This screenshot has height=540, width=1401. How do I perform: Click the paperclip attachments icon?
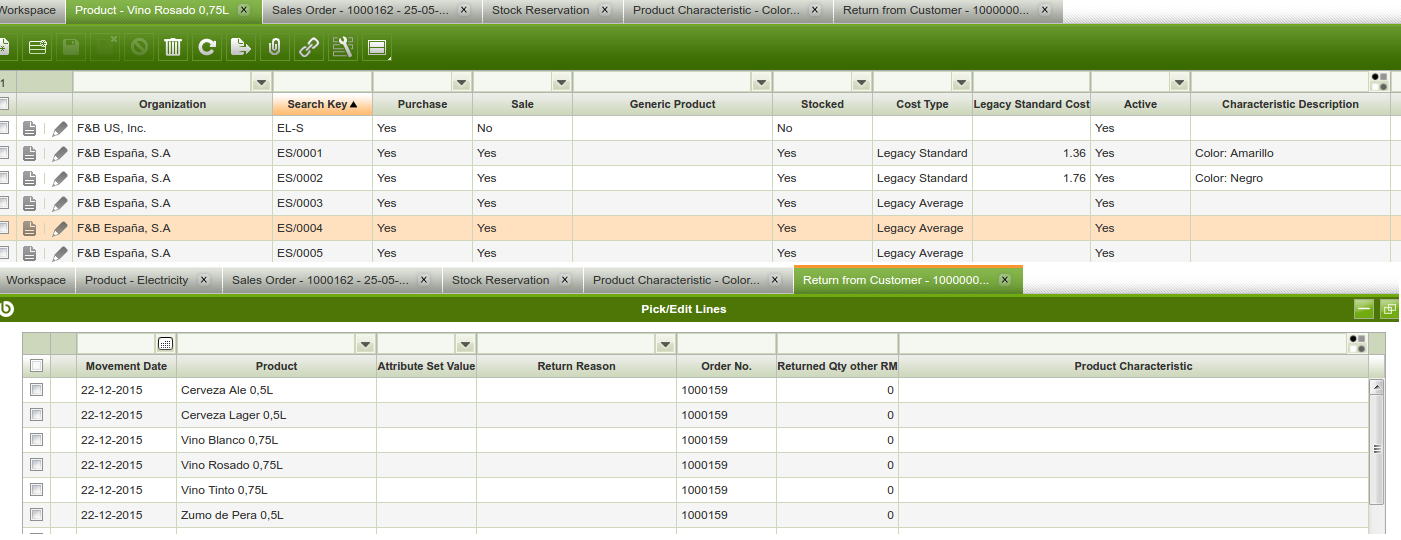tap(275, 47)
